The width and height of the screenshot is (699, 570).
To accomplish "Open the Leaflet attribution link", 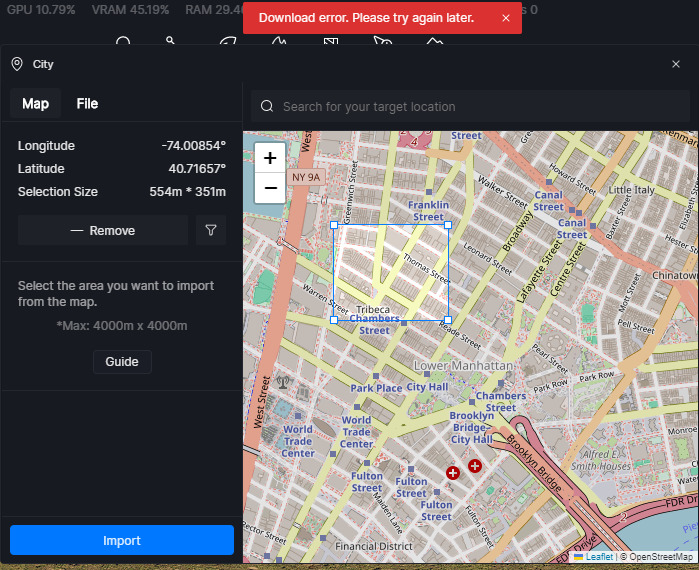I will (x=599, y=556).
